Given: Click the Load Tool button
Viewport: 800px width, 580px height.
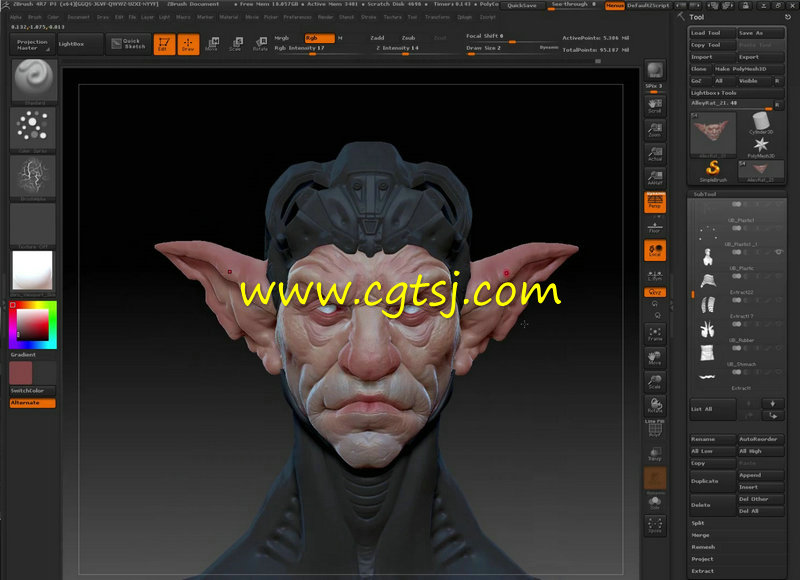Looking at the screenshot, I should point(712,33).
